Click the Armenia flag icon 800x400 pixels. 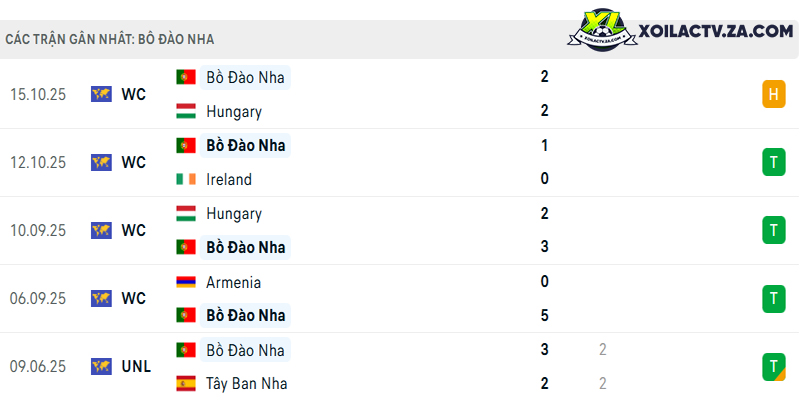click(x=186, y=282)
